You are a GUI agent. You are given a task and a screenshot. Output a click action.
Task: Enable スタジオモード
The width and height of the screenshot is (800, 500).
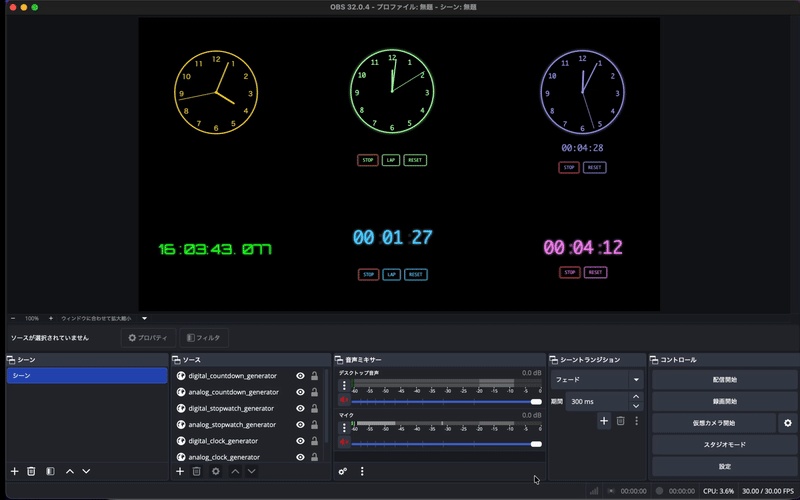(724, 445)
